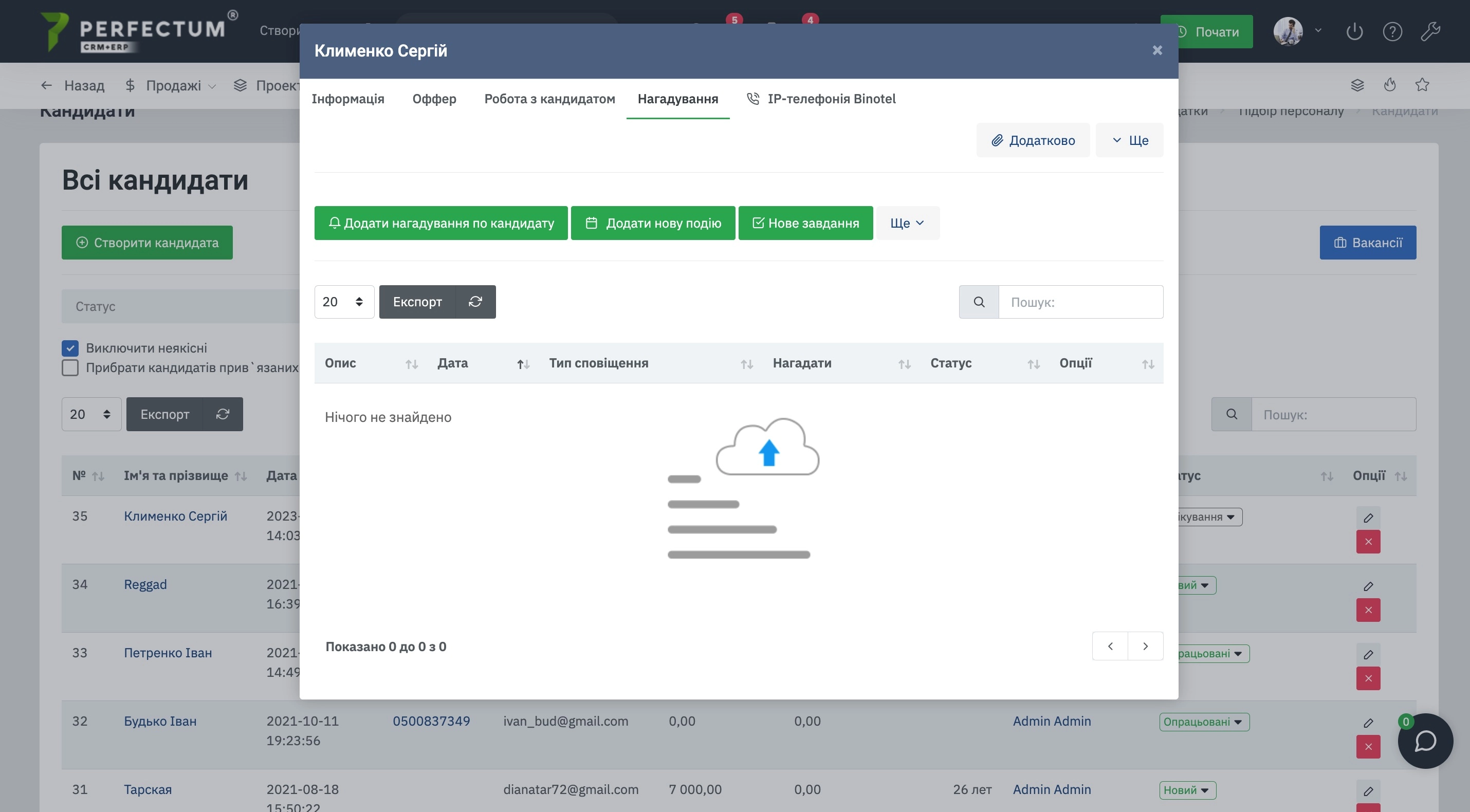
Task: Create Нове завдання in modal
Action: 805,223
